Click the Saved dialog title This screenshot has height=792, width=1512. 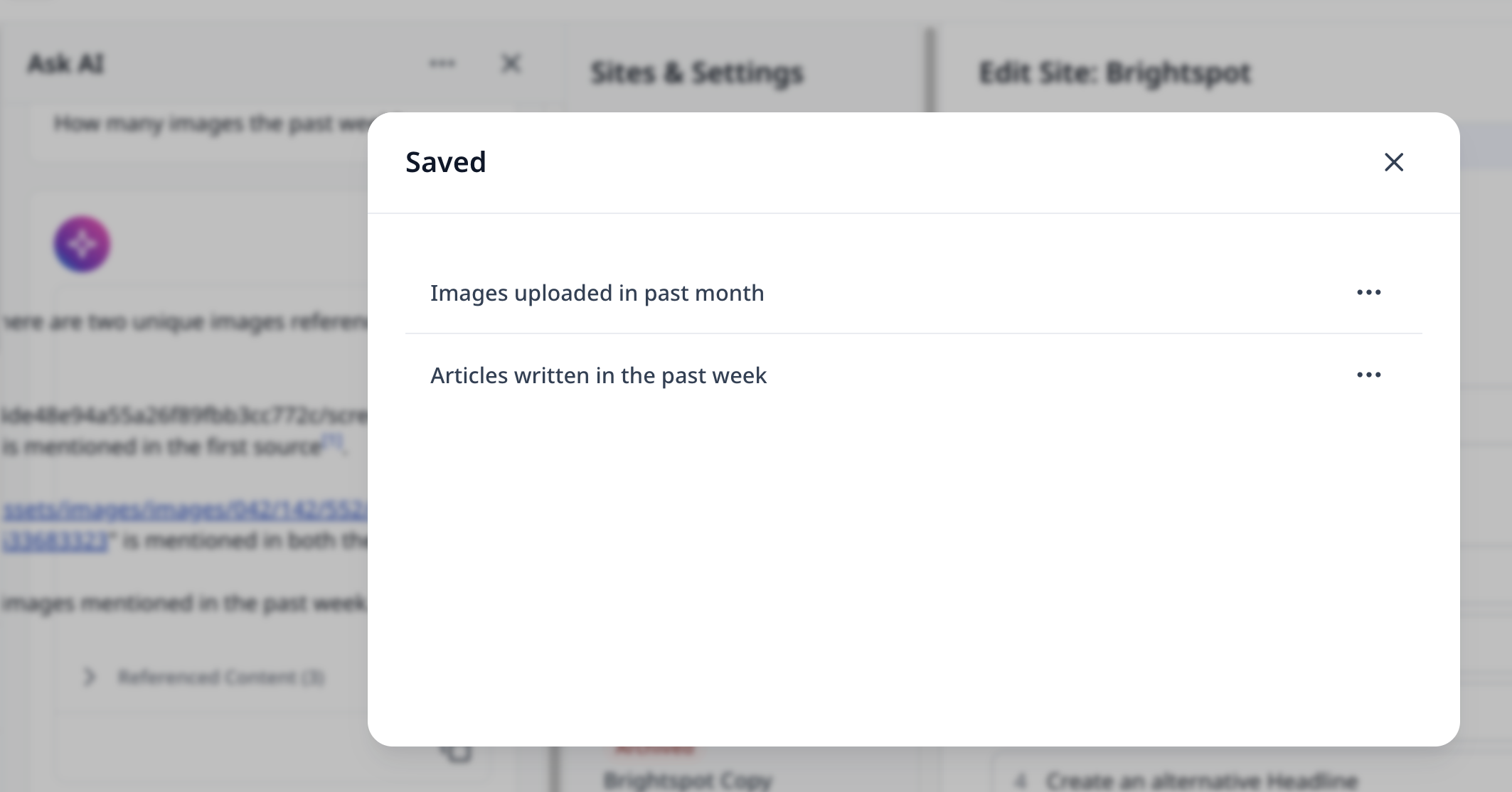tap(446, 162)
